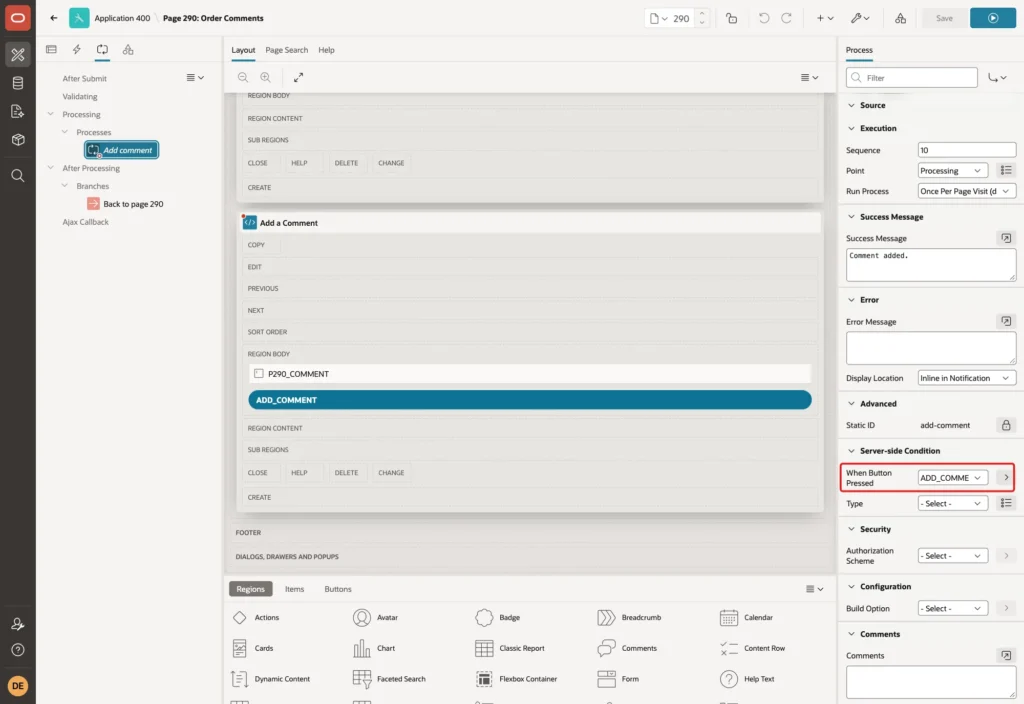
Task: Select the ADD_COMMENT button in layout
Action: pos(530,400)
